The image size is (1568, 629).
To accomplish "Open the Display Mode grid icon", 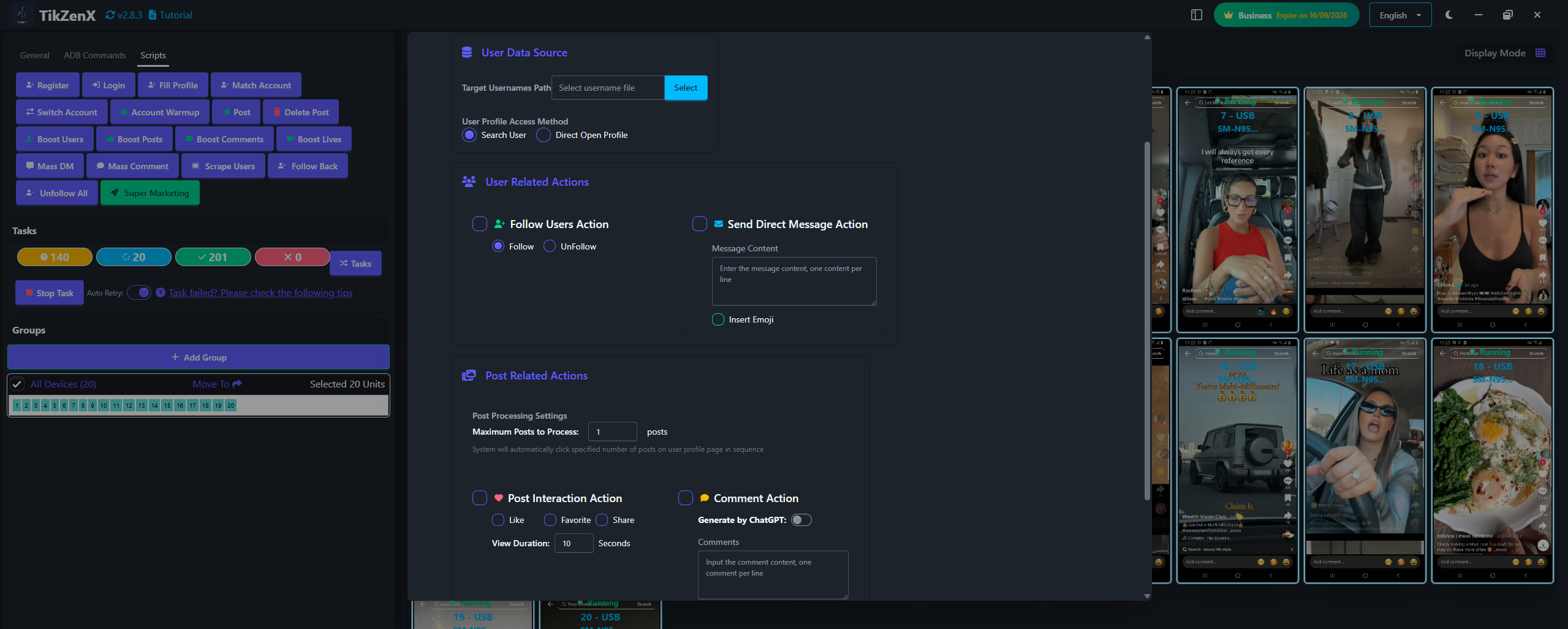I will [1542, 53].
